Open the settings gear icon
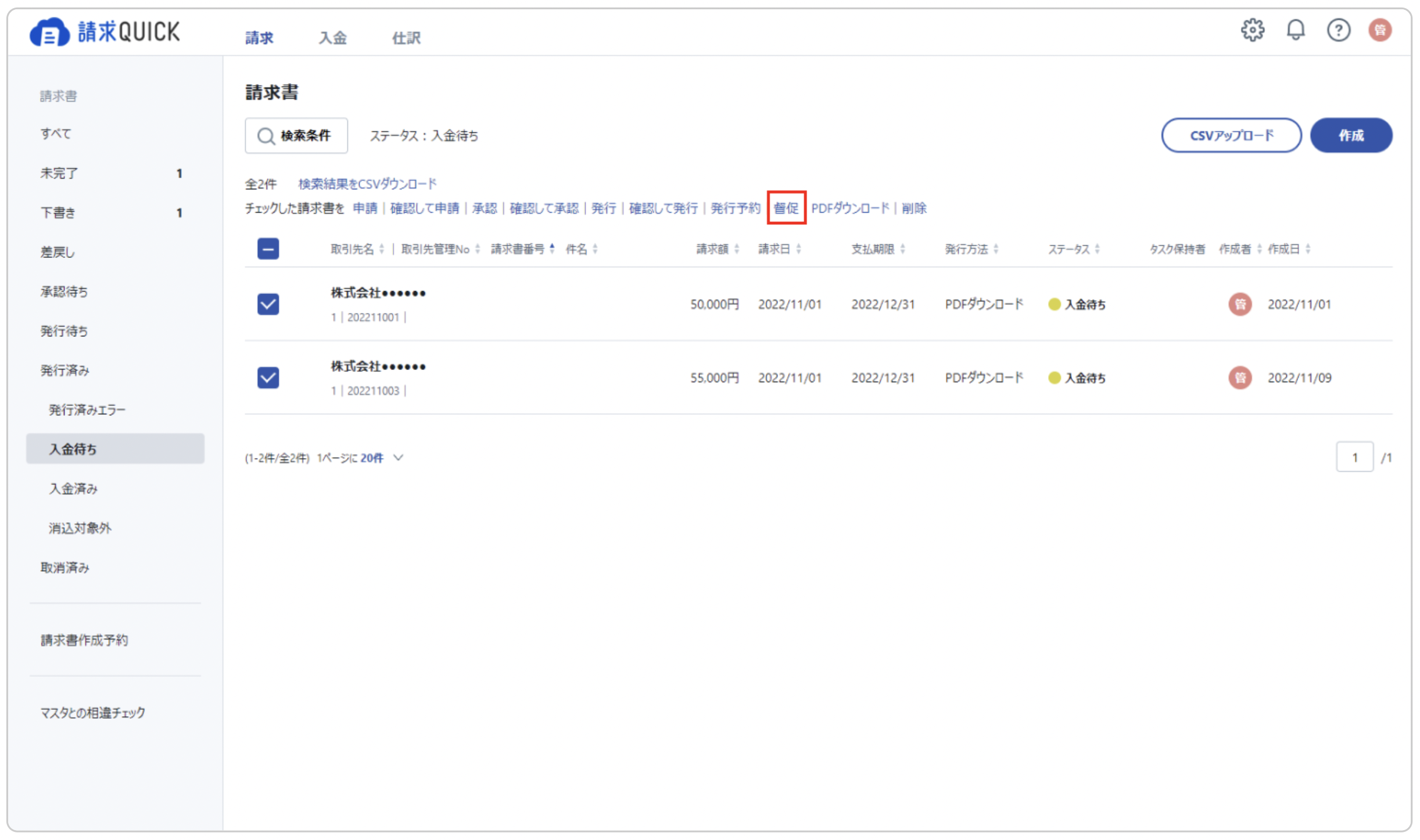The height and width of the screenshot is (840, 1420). pyautogui.click(x=1253, y=30)
